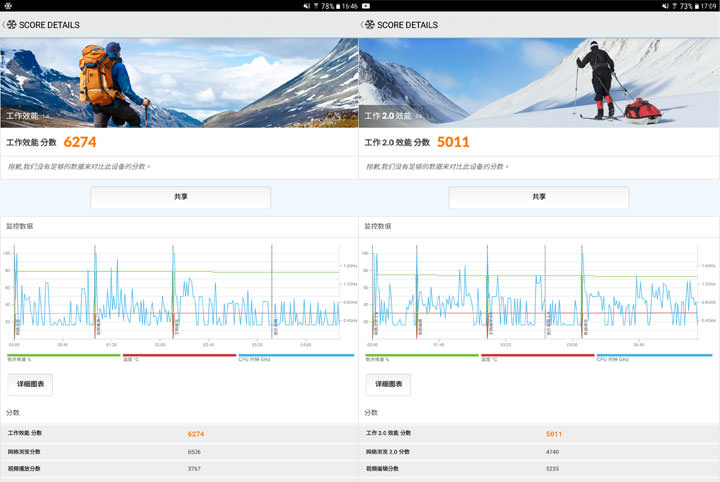Tap the battery icon in the right status bar
The image size is (720, 482).
[698, 6]
